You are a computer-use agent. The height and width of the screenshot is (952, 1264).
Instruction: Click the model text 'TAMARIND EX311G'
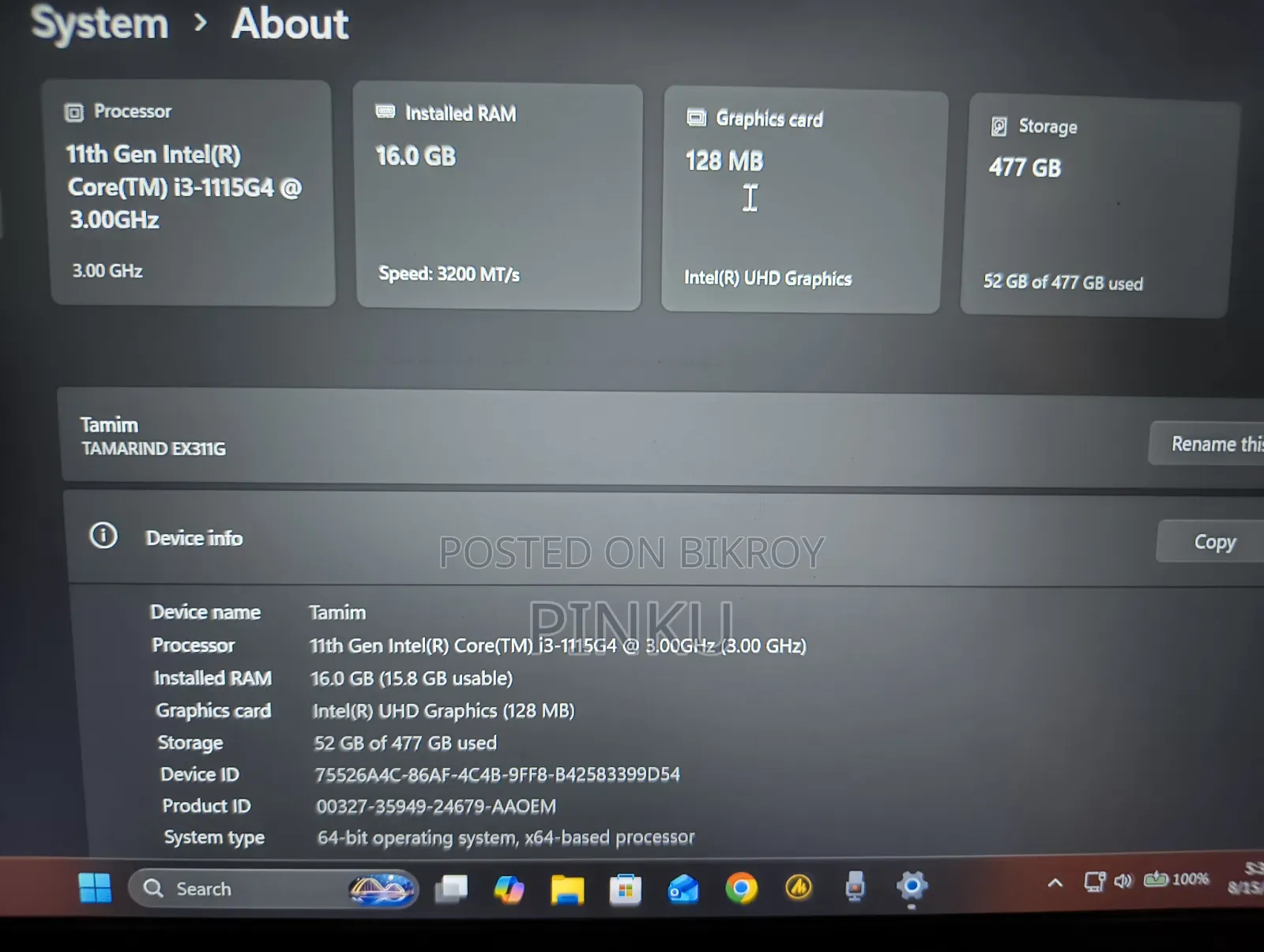(x=154, y=449)
